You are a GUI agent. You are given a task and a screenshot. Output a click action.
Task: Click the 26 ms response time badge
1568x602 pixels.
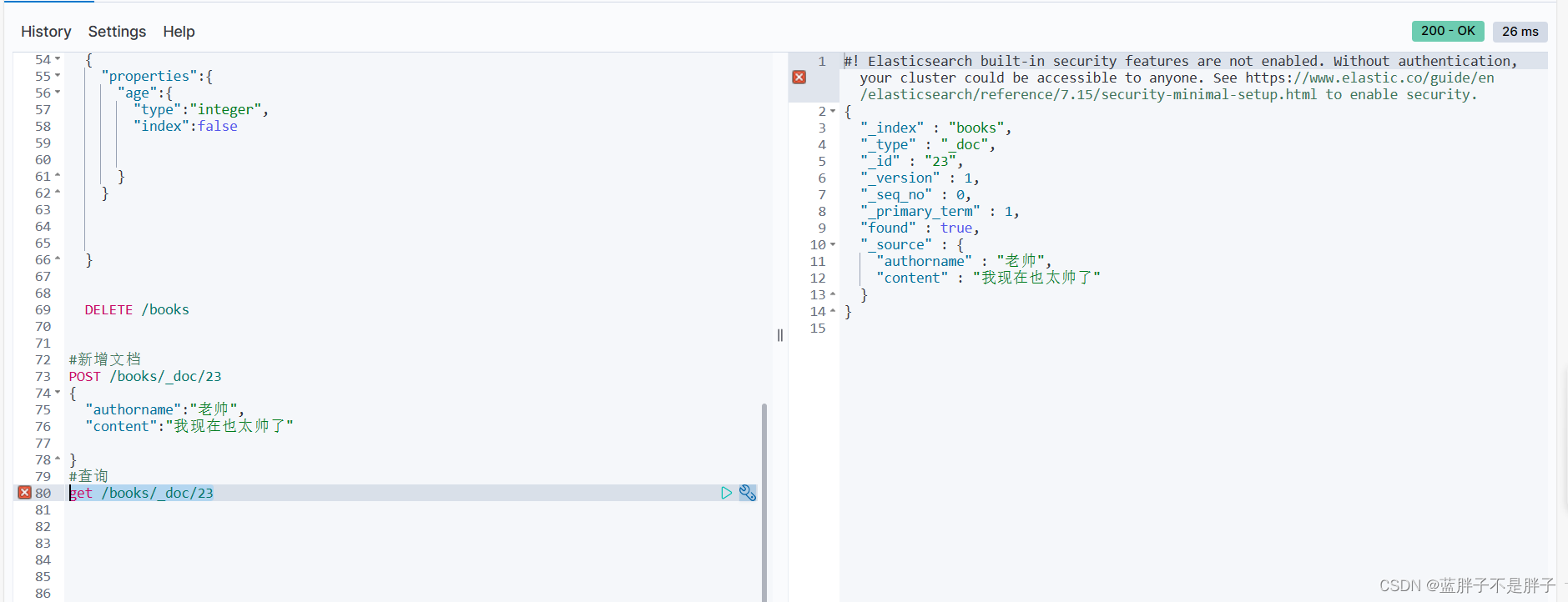click(x=1520, y=32)
